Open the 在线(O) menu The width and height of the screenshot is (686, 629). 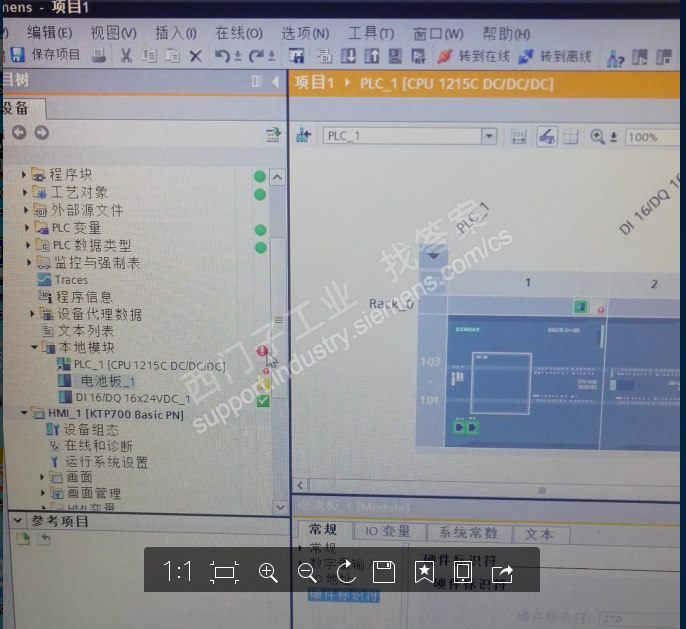[x=238, y=33]
